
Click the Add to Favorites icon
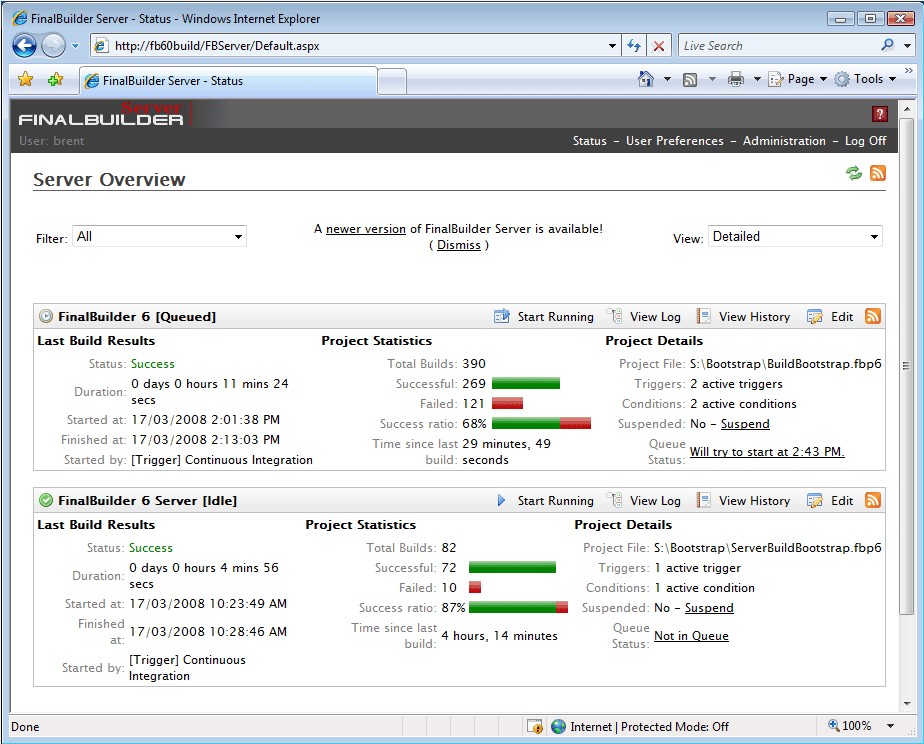[x=55, y=79]
